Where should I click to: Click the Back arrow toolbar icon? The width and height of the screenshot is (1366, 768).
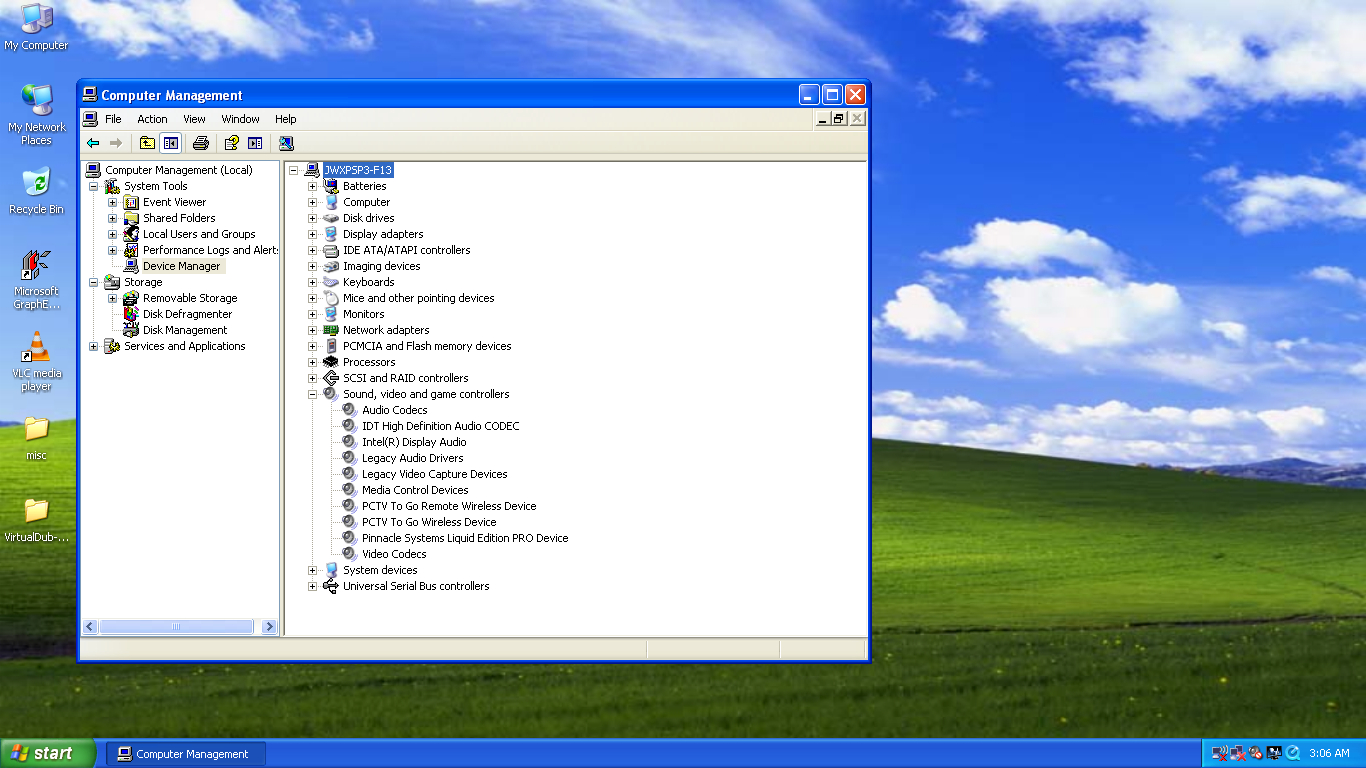[93, 143]
